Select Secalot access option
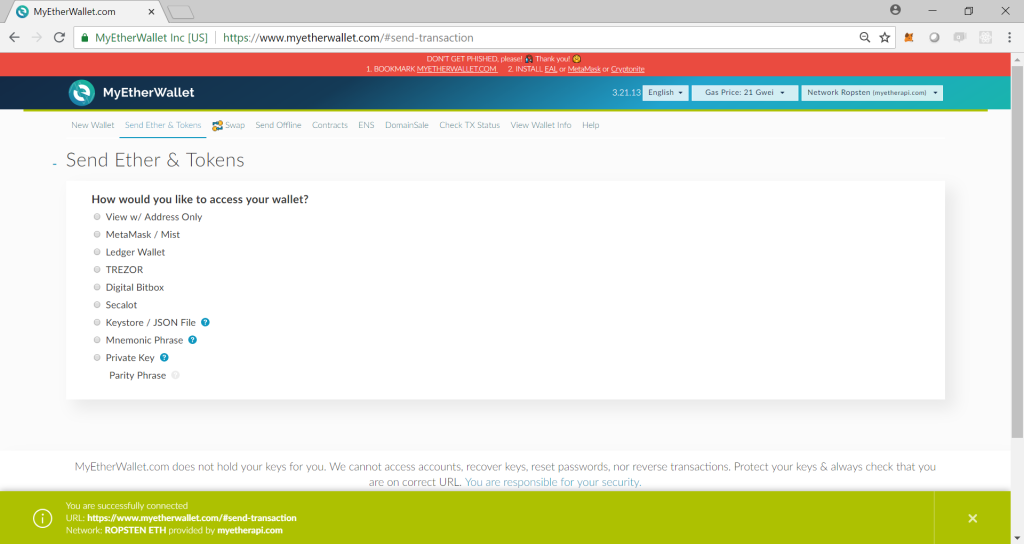1024x544 pixels. [97, 305]
